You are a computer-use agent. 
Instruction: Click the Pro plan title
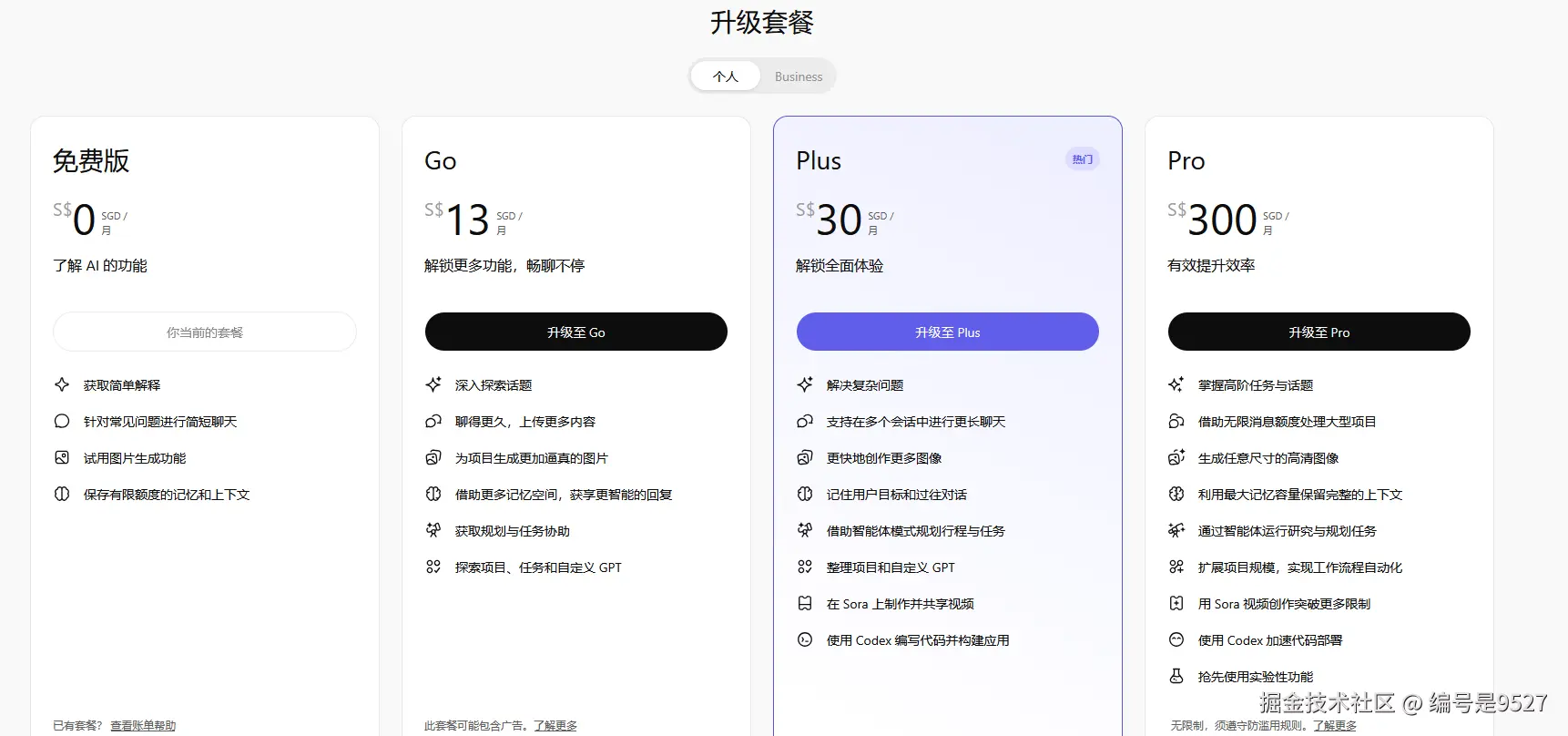point(1186,161)
